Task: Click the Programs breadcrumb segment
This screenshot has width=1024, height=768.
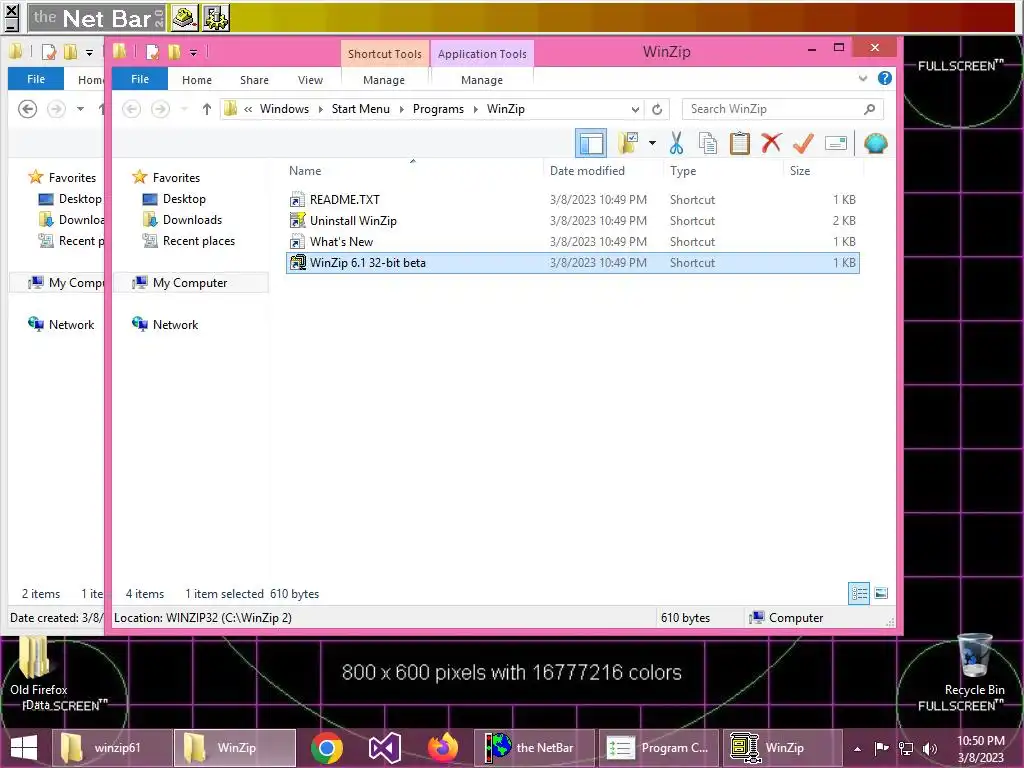Action: [x=438, y=109]
